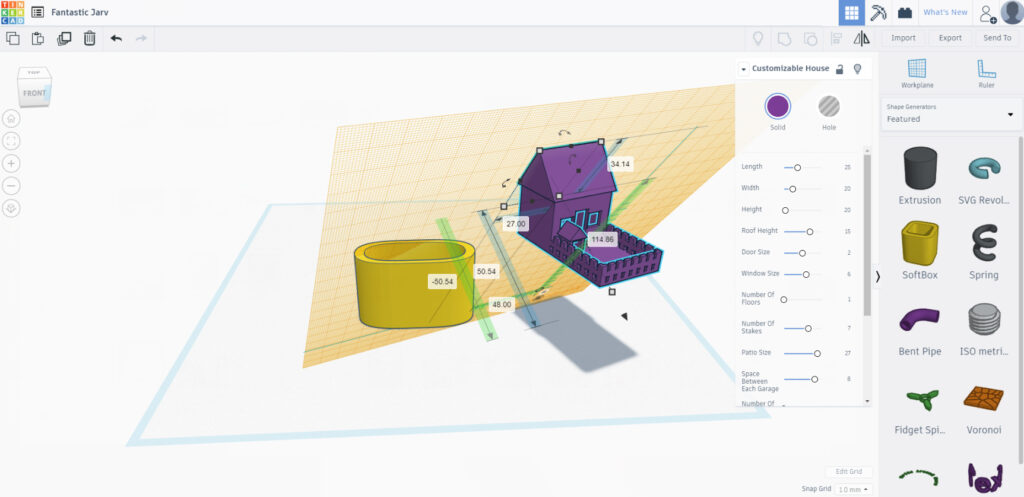Click the 27.00 dimension value

click(x=516, y=224)
